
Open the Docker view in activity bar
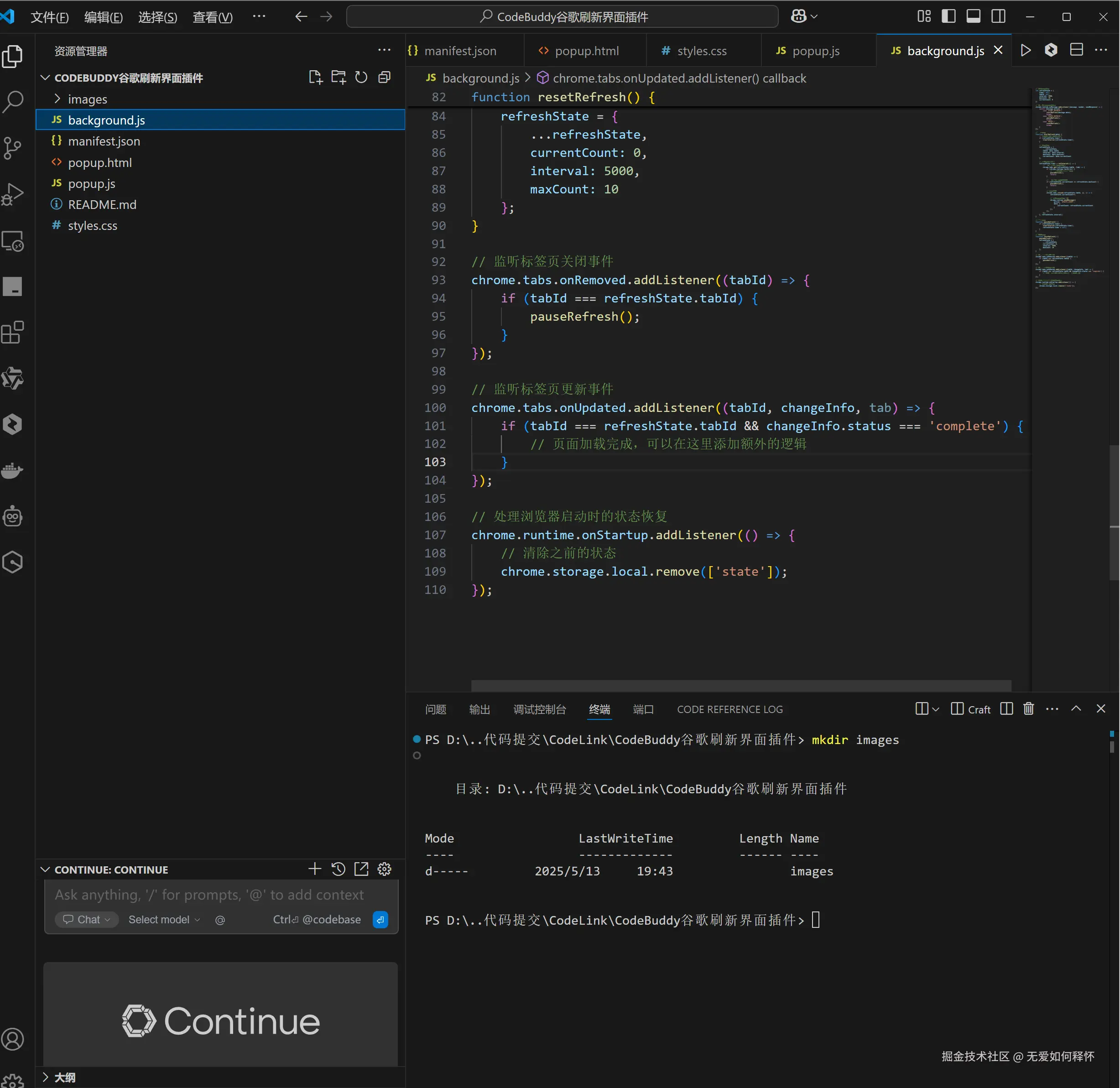13,470
